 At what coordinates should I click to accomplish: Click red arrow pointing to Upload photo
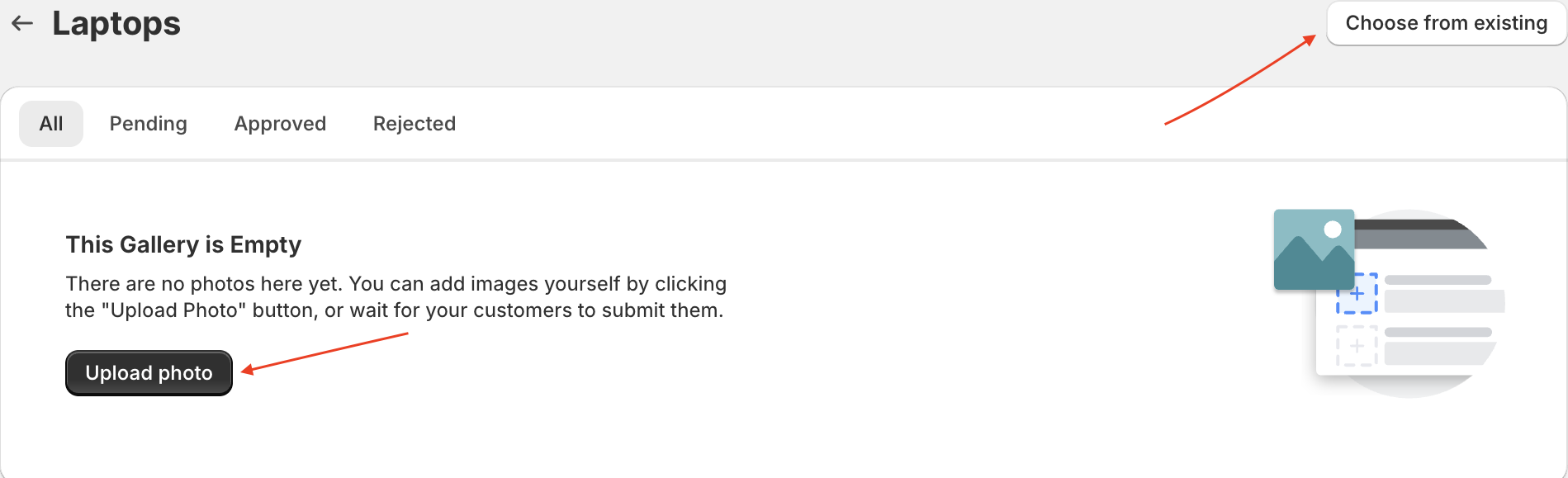point(326,353)
